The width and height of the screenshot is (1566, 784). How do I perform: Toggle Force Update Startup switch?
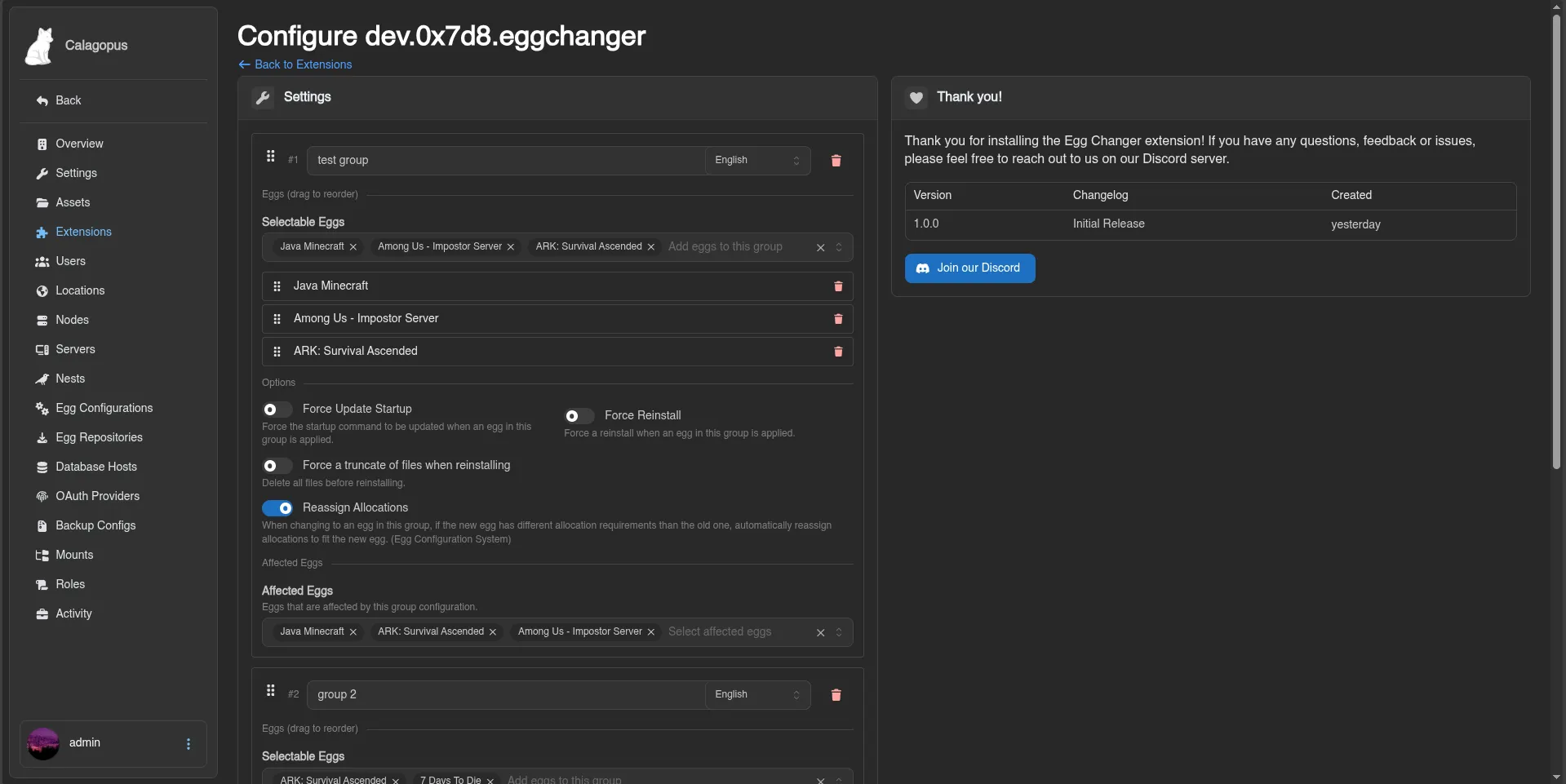pos(277,410)
